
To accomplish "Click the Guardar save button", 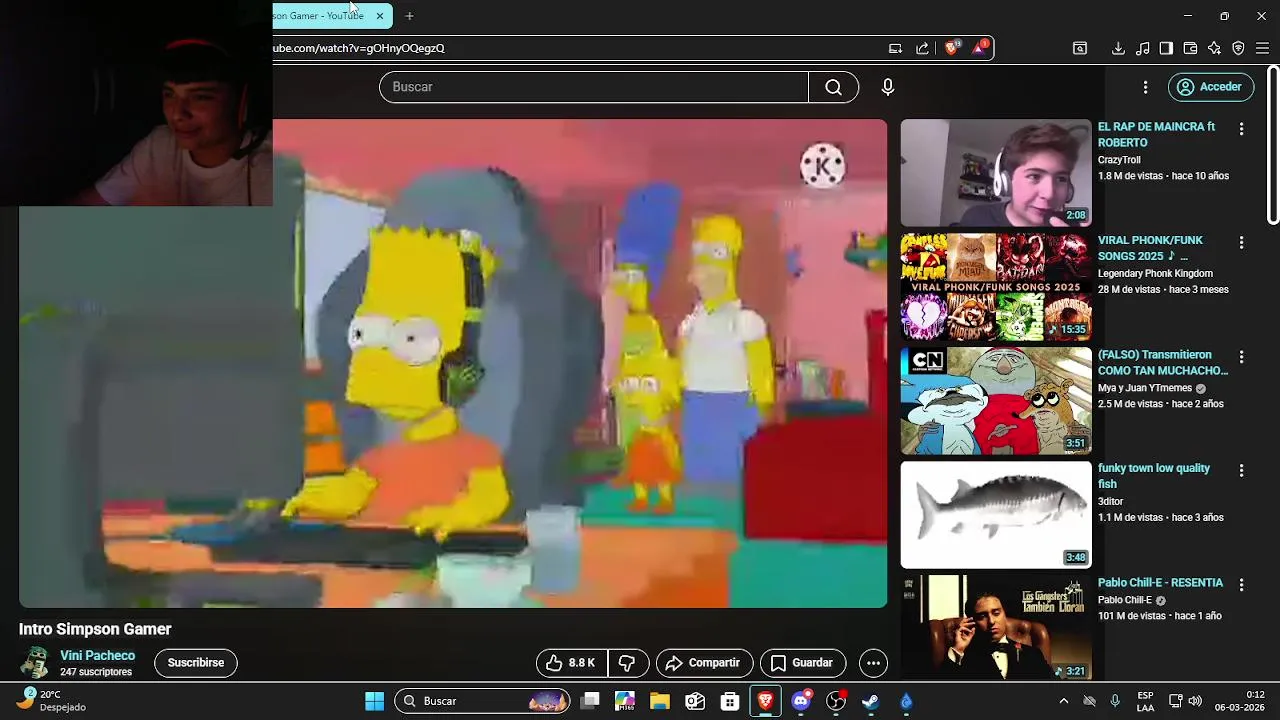I will 803,663.
